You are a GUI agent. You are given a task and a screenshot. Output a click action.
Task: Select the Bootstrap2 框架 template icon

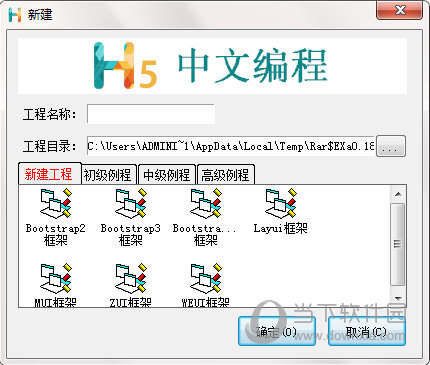pos(56,204)
